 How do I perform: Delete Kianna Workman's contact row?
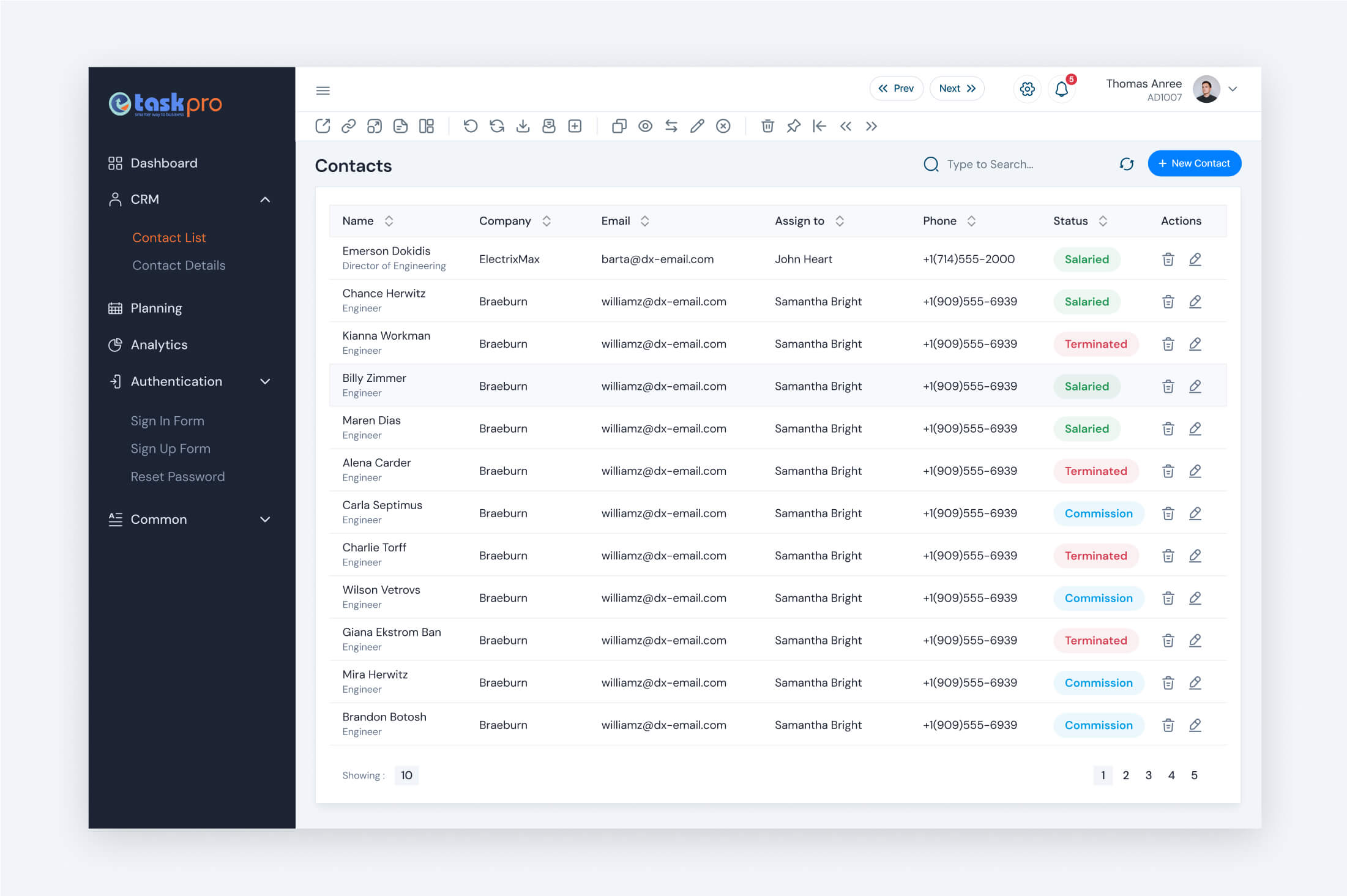(1168, 344)
